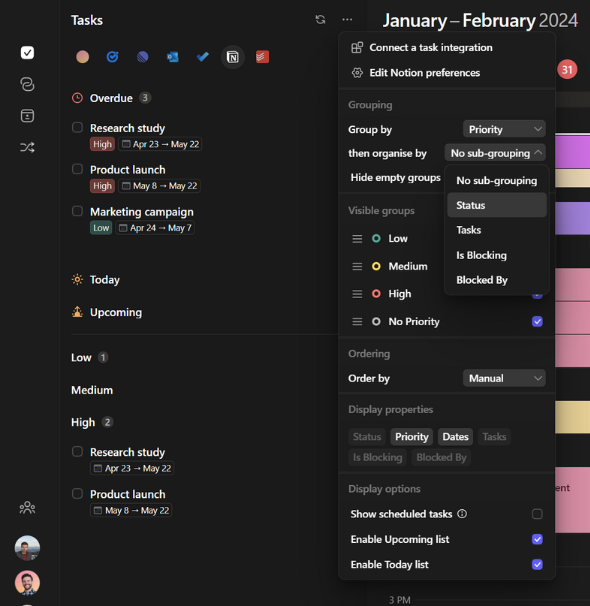Image resolution: width=590 pixels, height=606 pixels.
Task: Click the Upcoming list icon
Action: click(77, 312)
